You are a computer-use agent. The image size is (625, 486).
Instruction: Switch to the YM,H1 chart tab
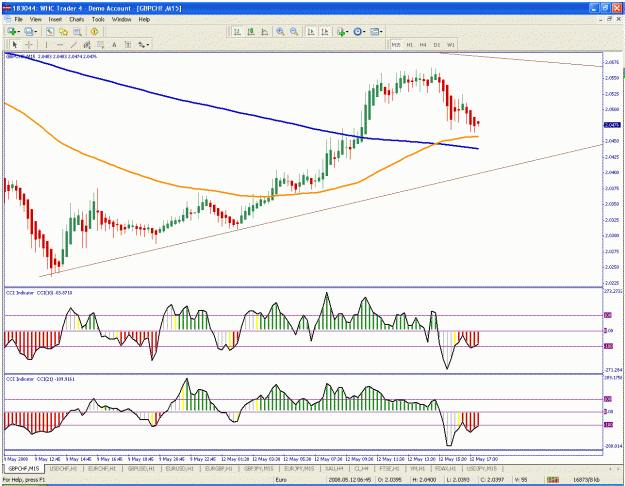(417, 468)
